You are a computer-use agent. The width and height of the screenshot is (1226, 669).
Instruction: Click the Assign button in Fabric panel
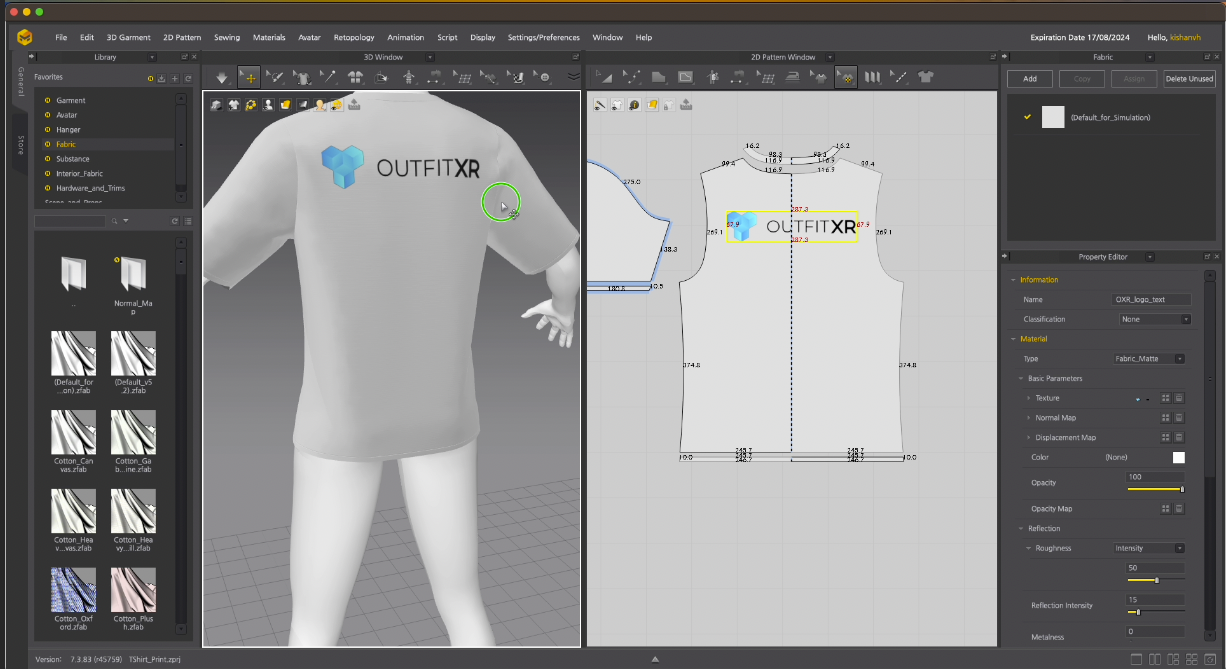click(1134, 78)
